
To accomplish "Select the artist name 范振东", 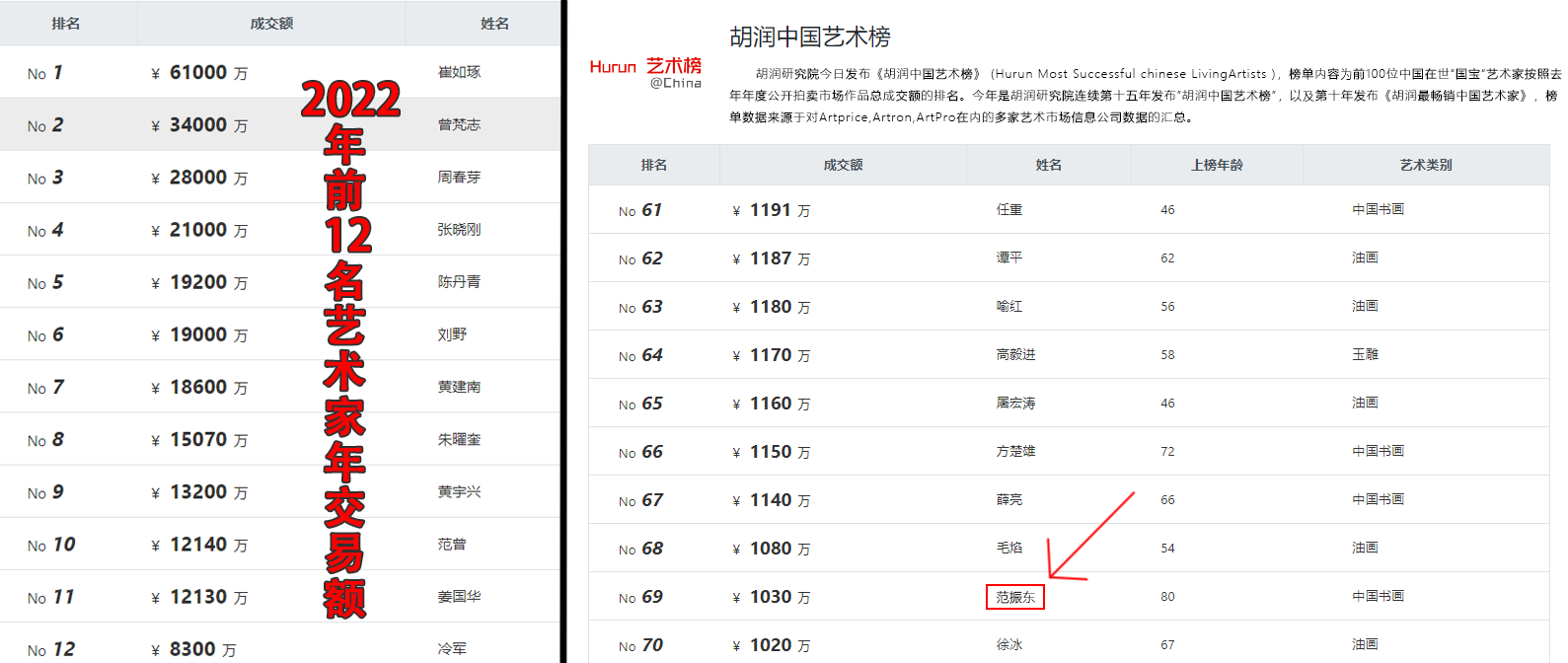I will click(1015, 597).
